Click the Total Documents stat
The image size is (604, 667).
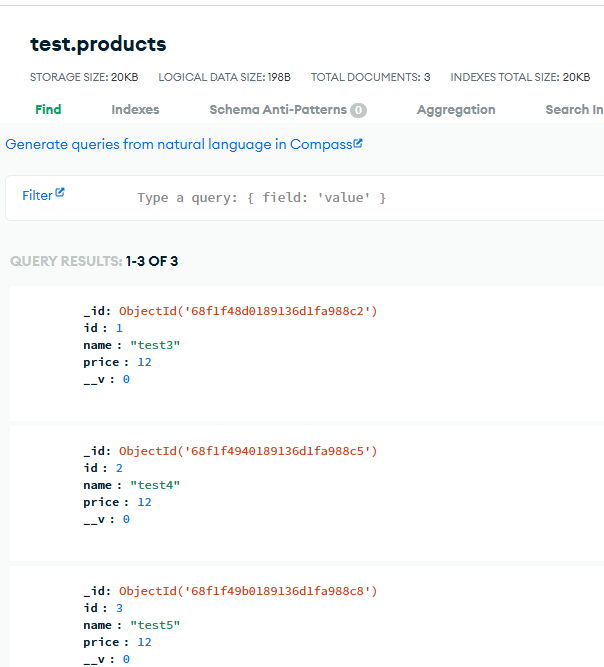pyautogui.click(x=370, y=77)
